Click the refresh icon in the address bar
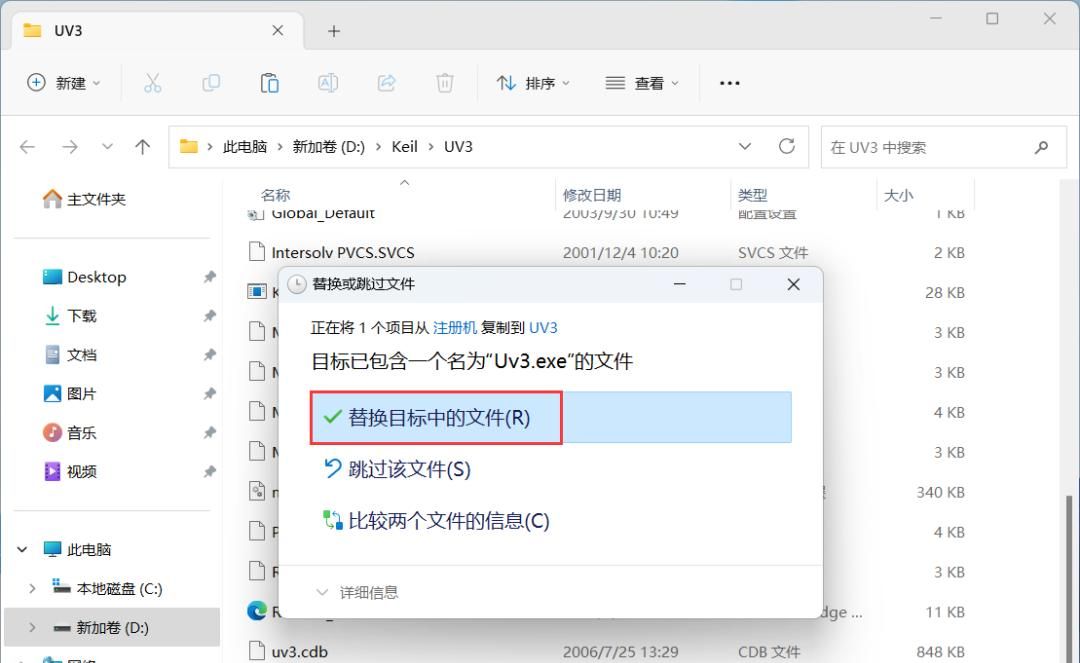1080x663 pixels. coord(789,146)
